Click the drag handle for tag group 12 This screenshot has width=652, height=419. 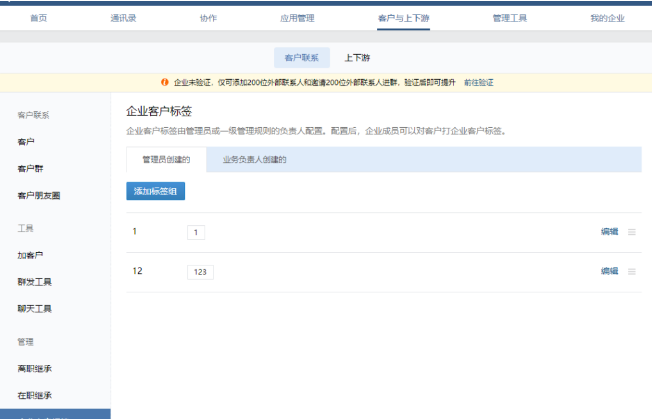click(x=631, y=271)
